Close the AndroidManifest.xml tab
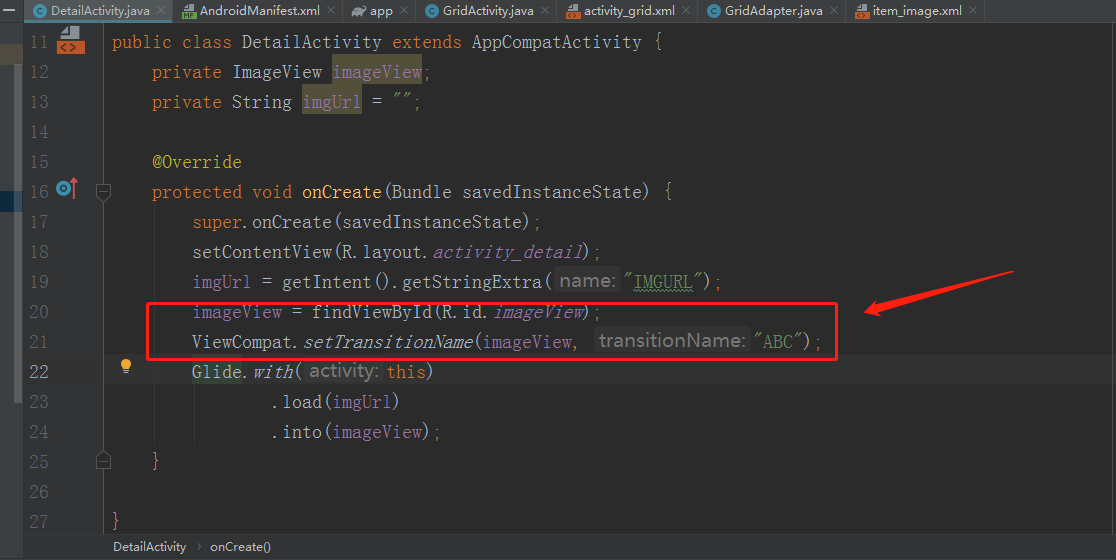1116x560 pixels. pos(331,11)
